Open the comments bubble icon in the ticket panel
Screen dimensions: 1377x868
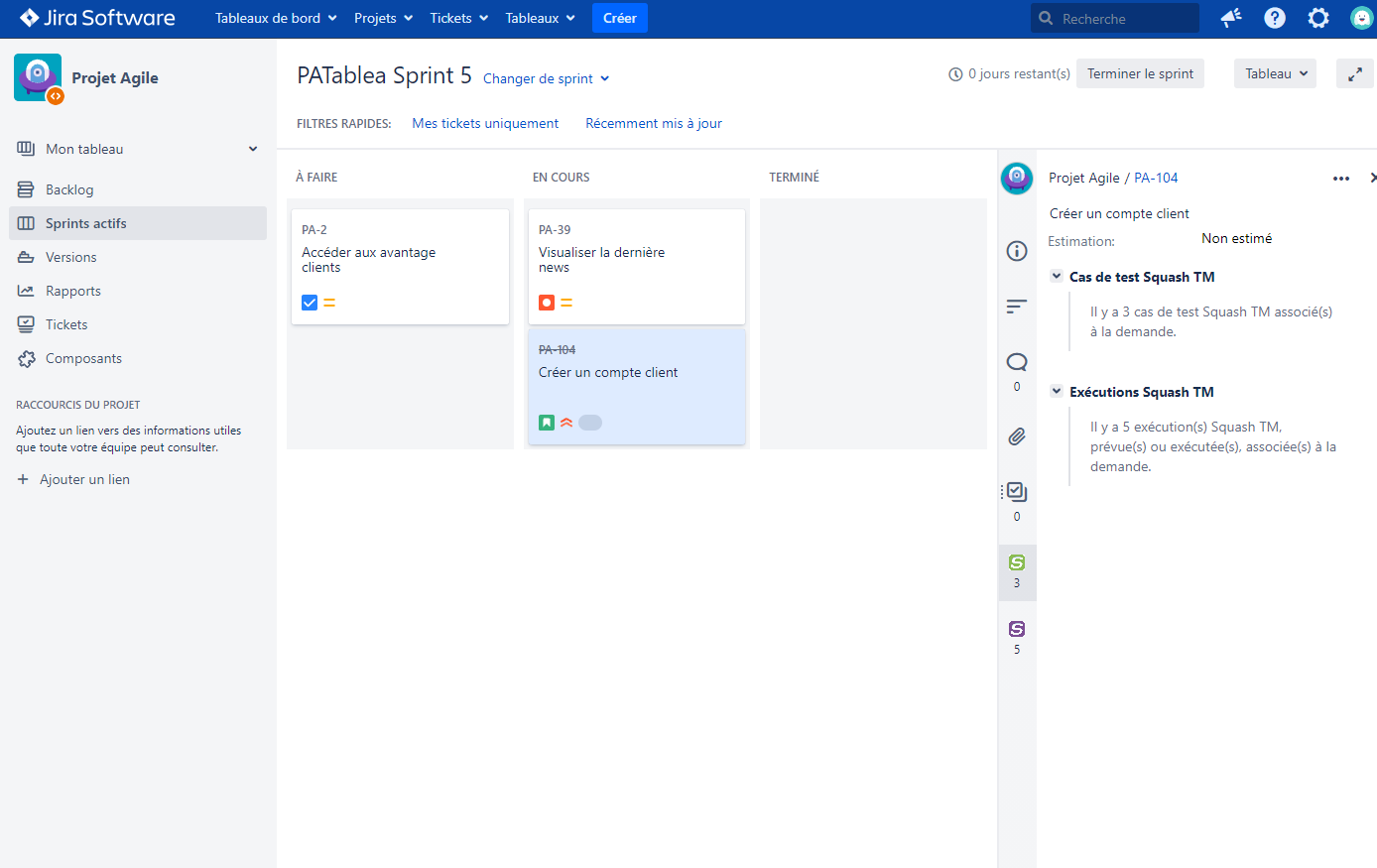[1017, 362]
